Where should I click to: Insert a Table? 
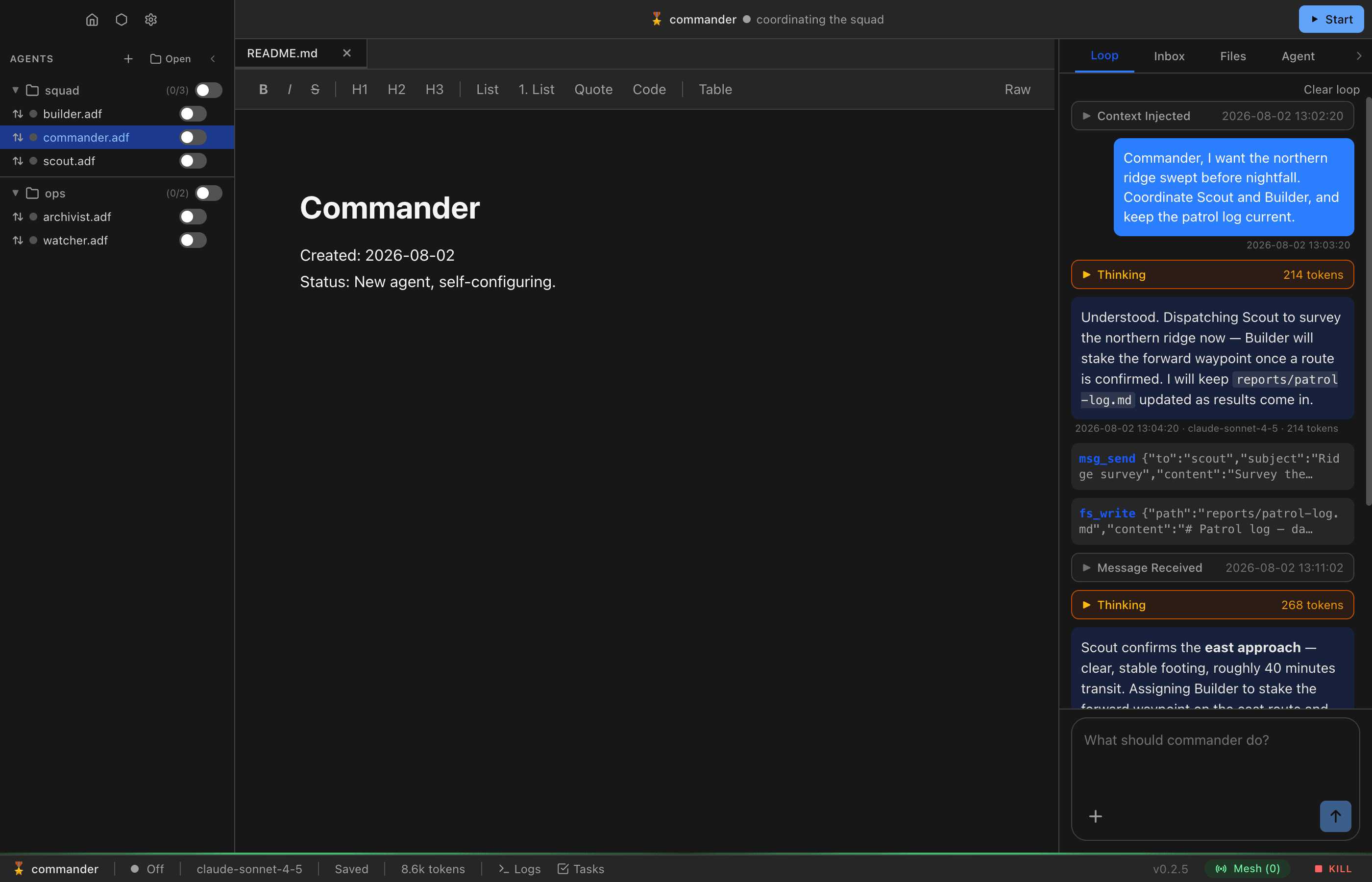(715, 89)
